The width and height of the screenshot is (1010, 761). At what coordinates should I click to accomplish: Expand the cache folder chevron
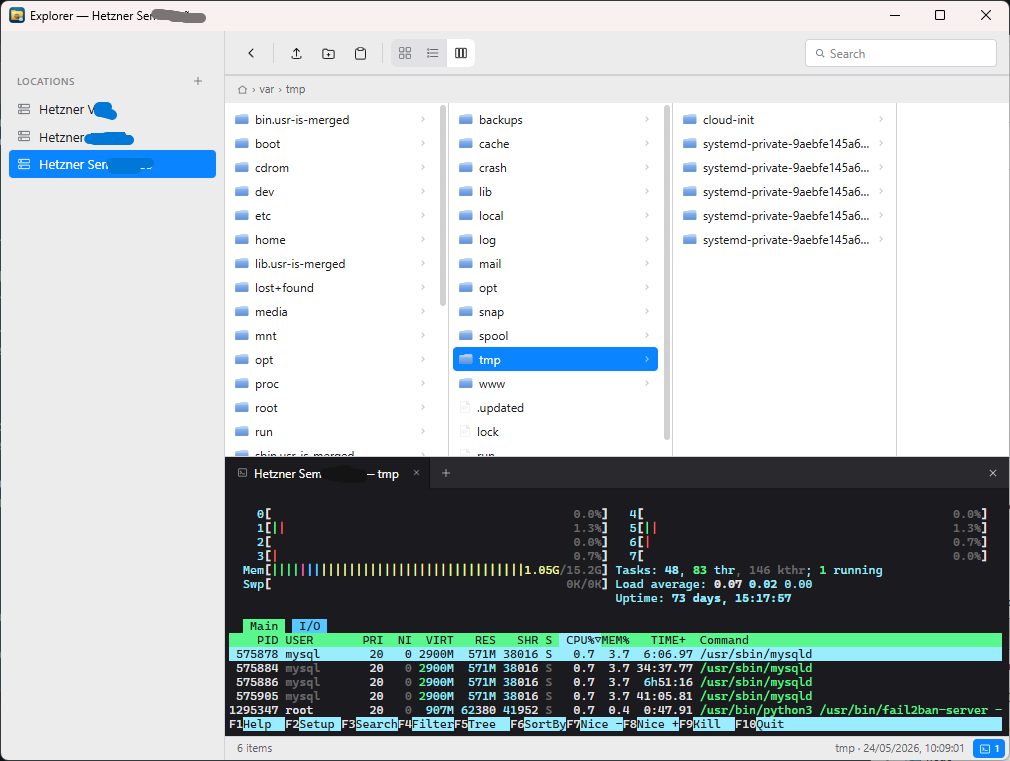(647, 143)
